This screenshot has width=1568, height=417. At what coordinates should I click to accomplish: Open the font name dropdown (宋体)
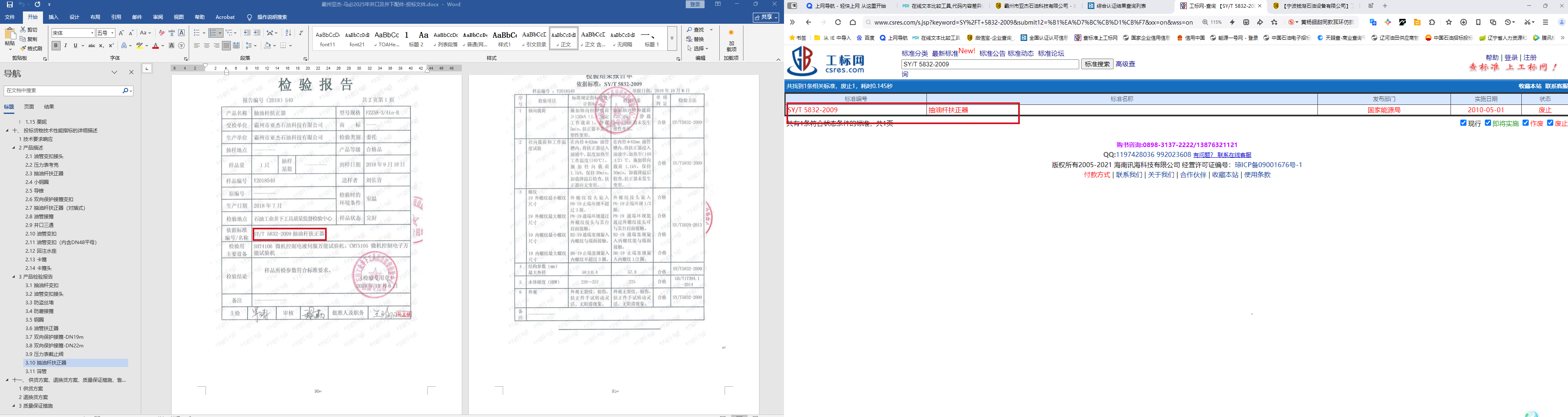tap(93, 33)
